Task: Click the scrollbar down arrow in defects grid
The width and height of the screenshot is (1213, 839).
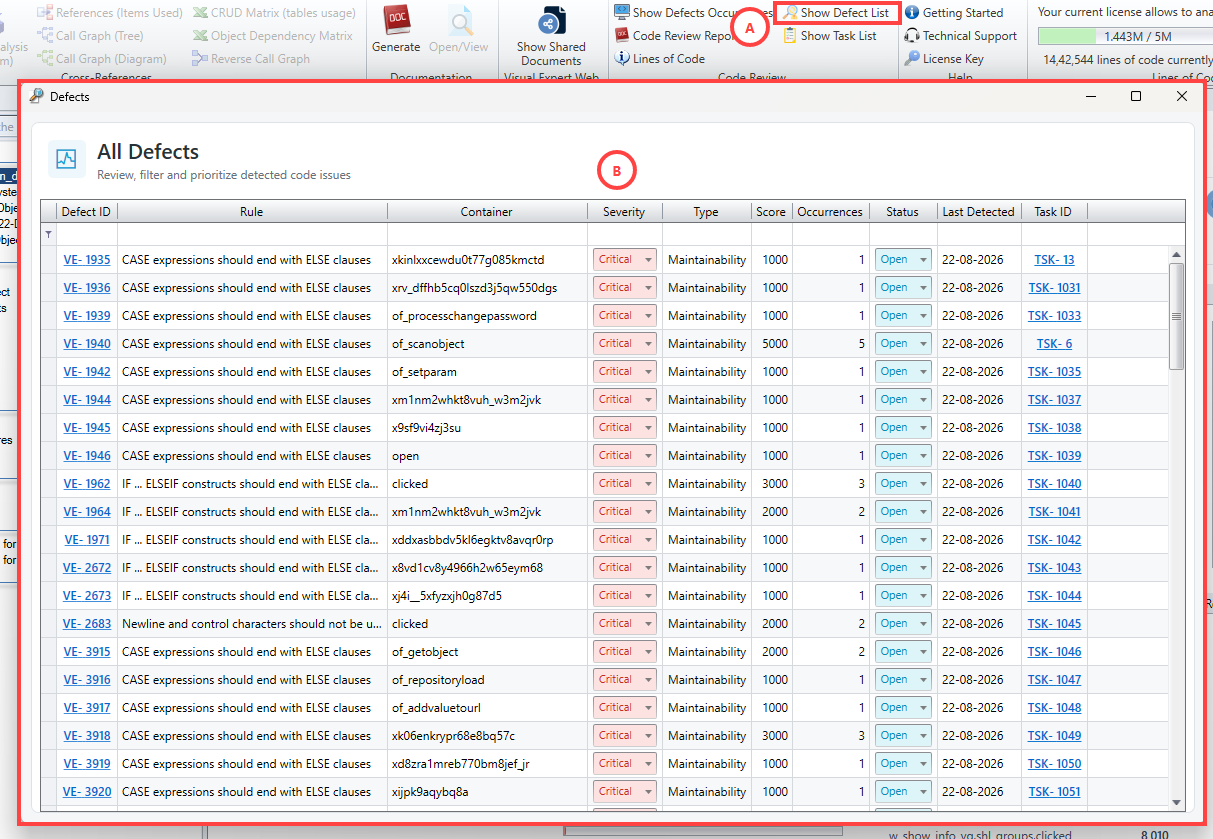Action: click(x=1176, y=803)
